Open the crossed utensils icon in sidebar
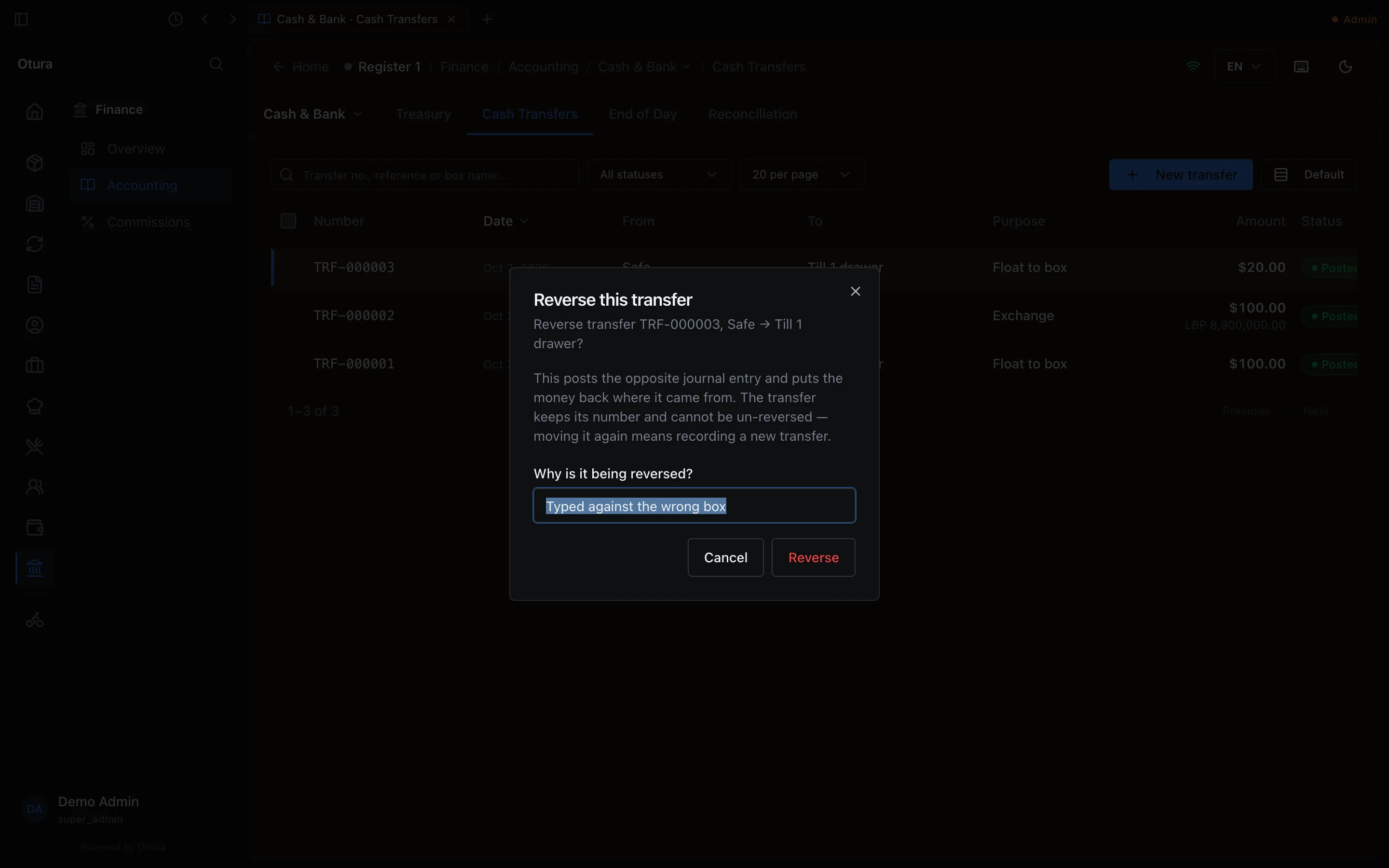This screenshot has width=1389, height=868. coord(35,447)
